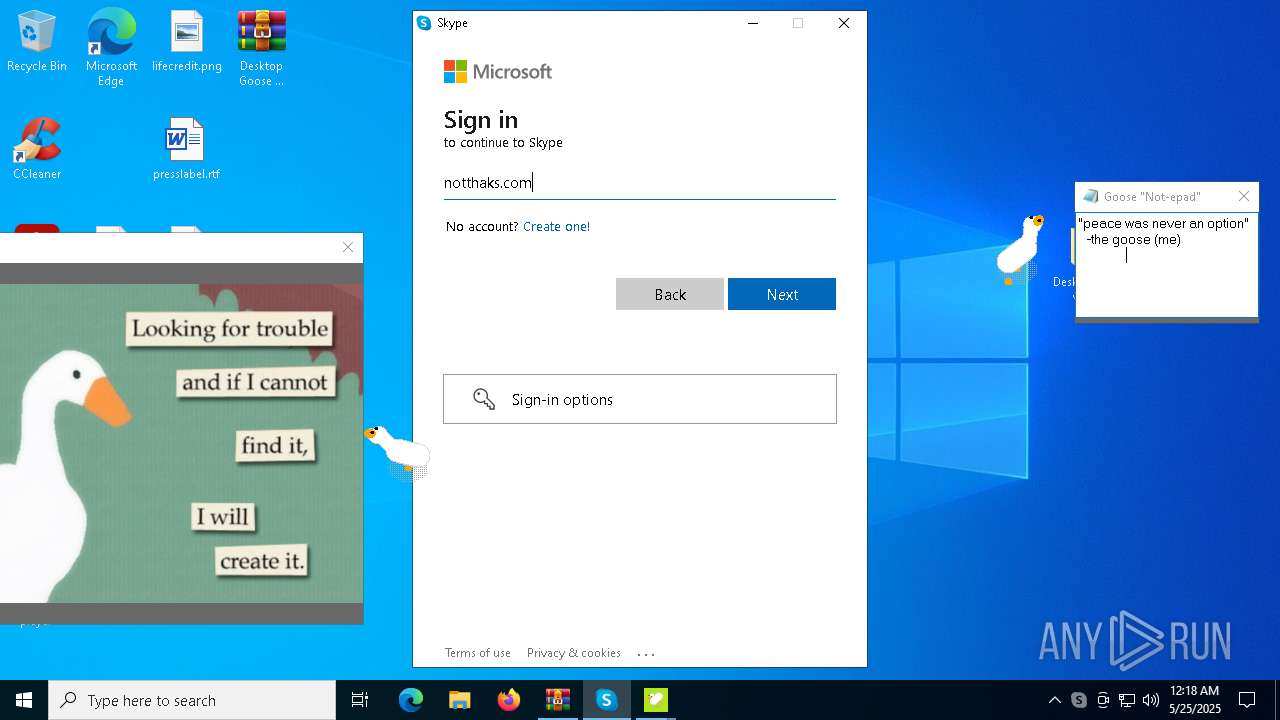Open the WinRAR taskbar icon
The height and width of the screenshot is (720, 1280).
point(557,700)
